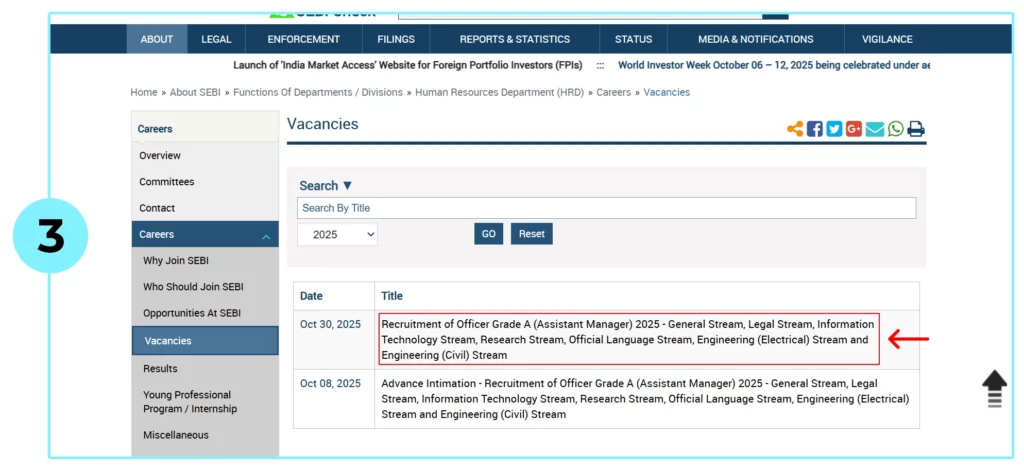Click the Search By Title field
The image size is (1024, 471).
pyautogui.click(x=606, y=208)
